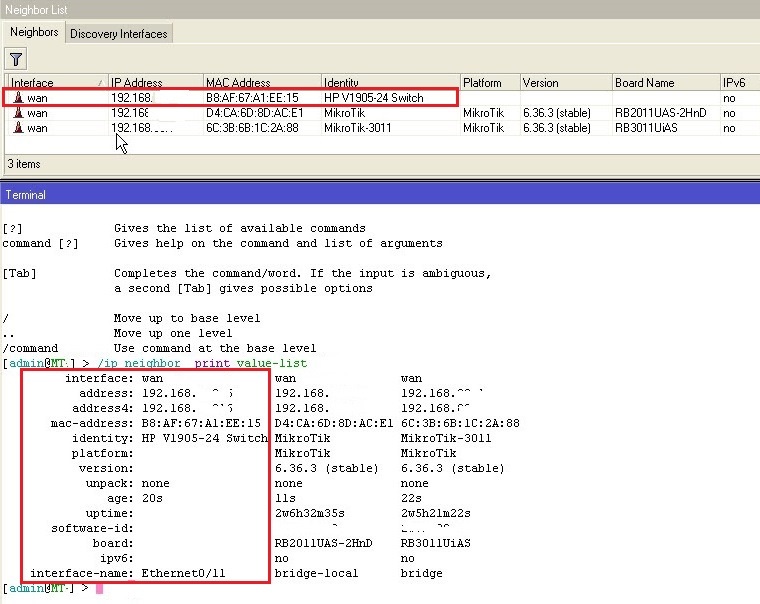Image resolution: width=760 pixels, height=604 pixels.
Task: Click uptime 2w6h32m35s in terminal
Action: [x=309, y=513]
